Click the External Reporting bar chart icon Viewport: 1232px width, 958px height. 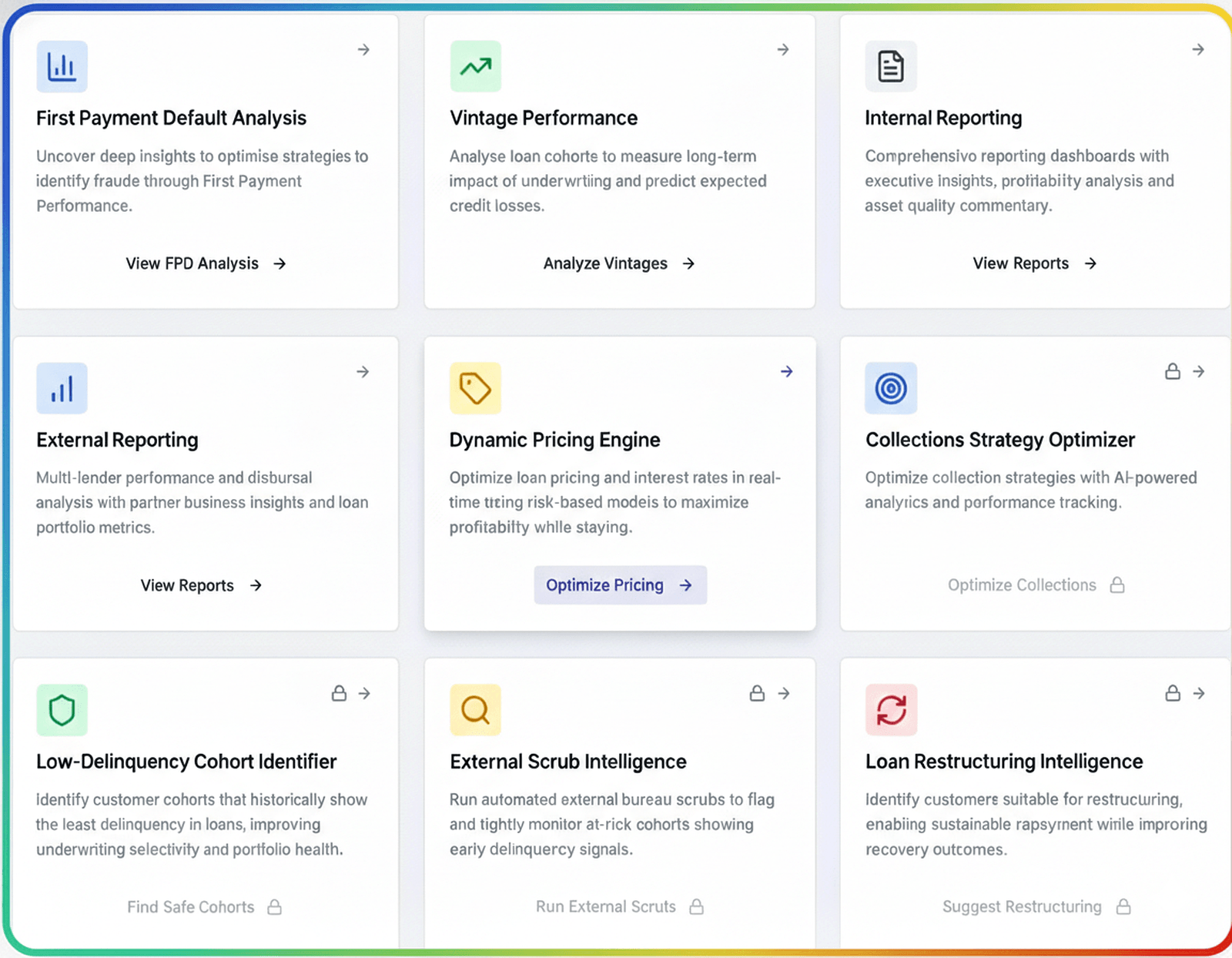62,388
